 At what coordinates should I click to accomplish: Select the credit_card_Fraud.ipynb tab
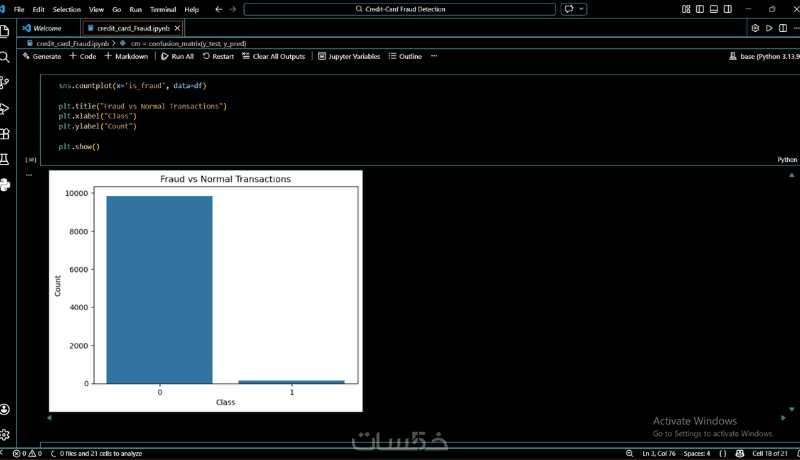click(x=133, y=28)
